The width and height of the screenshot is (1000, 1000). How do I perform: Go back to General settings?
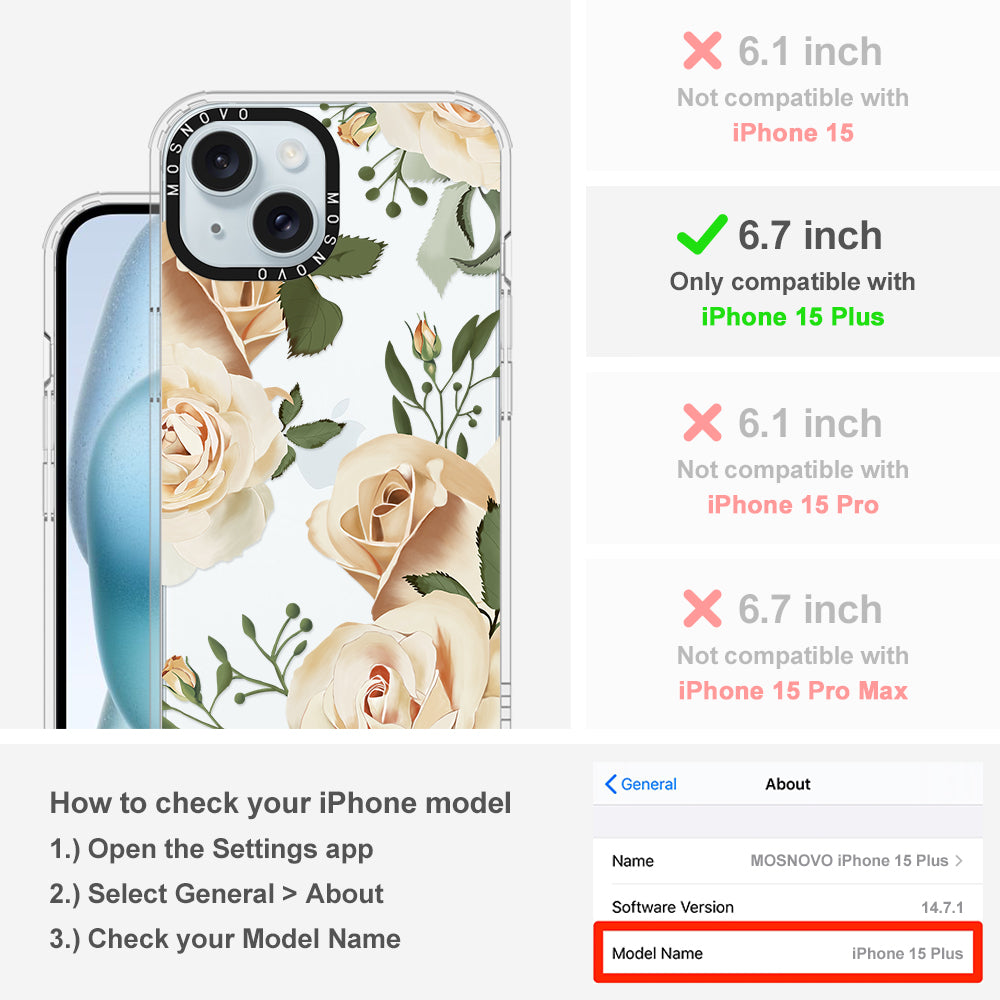coord(641,784)
